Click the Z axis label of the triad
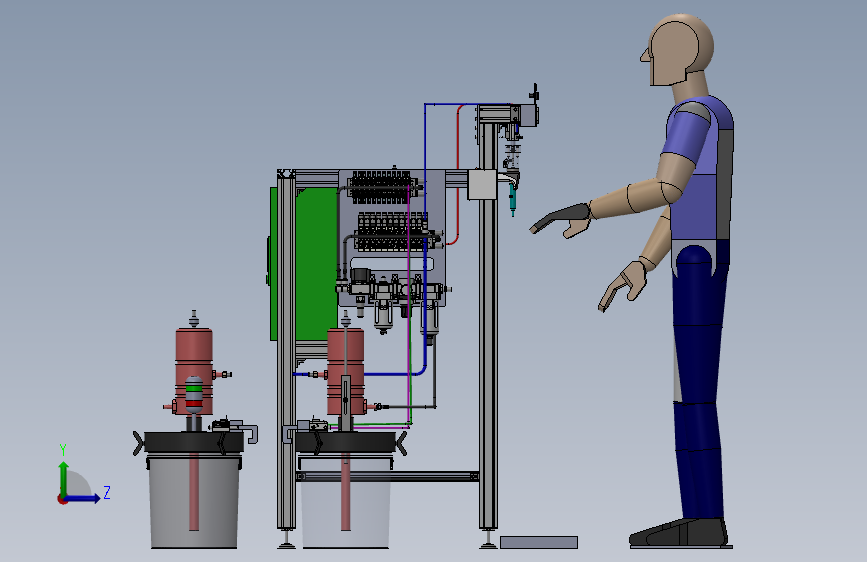The height and width of the screenshot is (562, 867). pyautogui.click(x=107, y=492)
